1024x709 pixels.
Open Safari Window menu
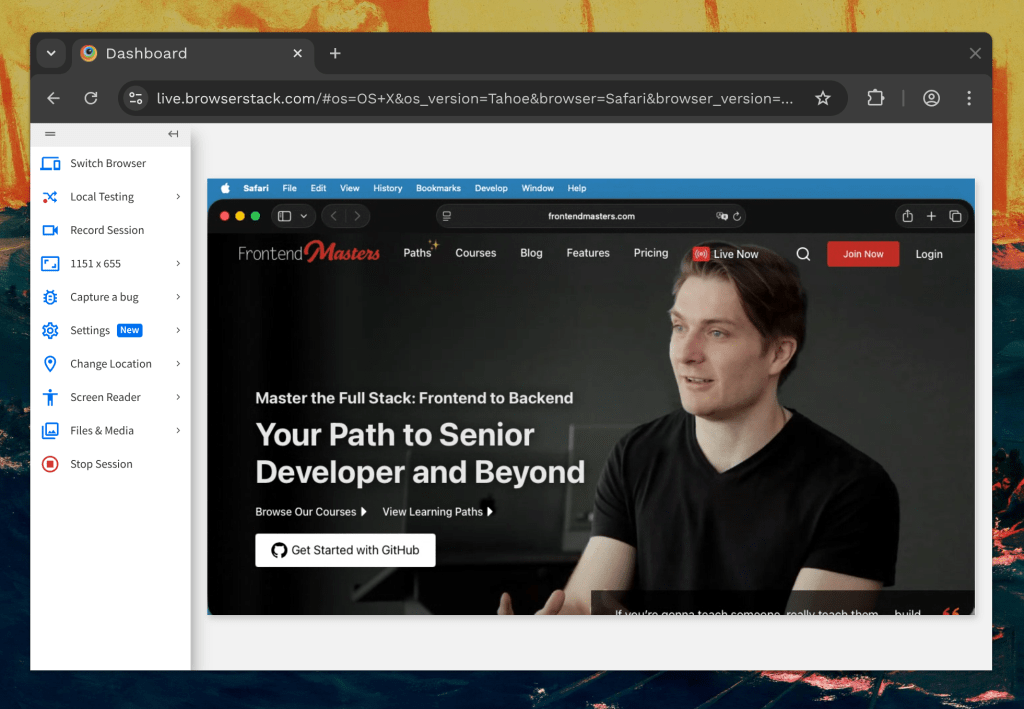click(x=537, y=188)
